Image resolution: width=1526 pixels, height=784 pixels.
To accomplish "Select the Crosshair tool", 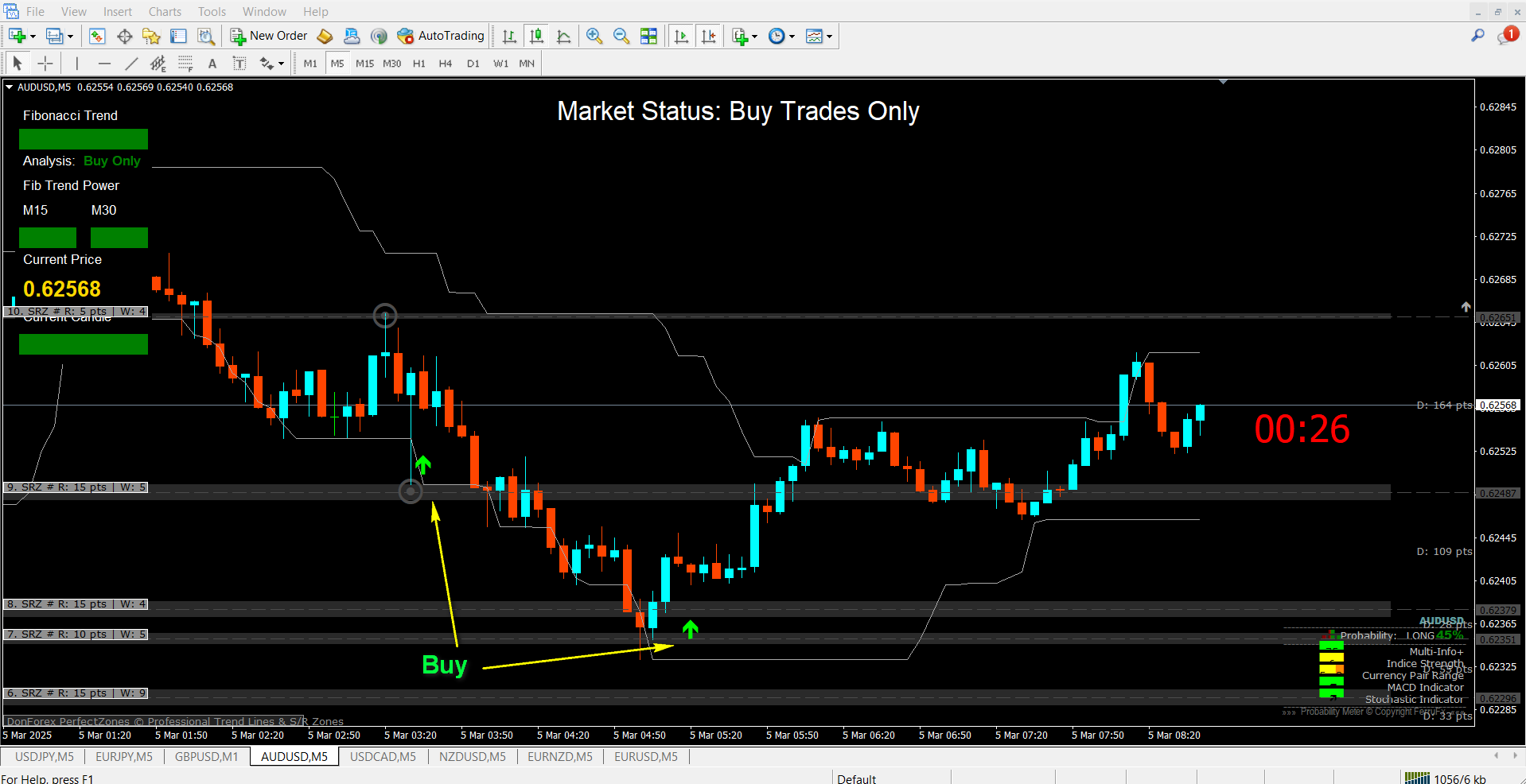I will [x=45, y=64].
